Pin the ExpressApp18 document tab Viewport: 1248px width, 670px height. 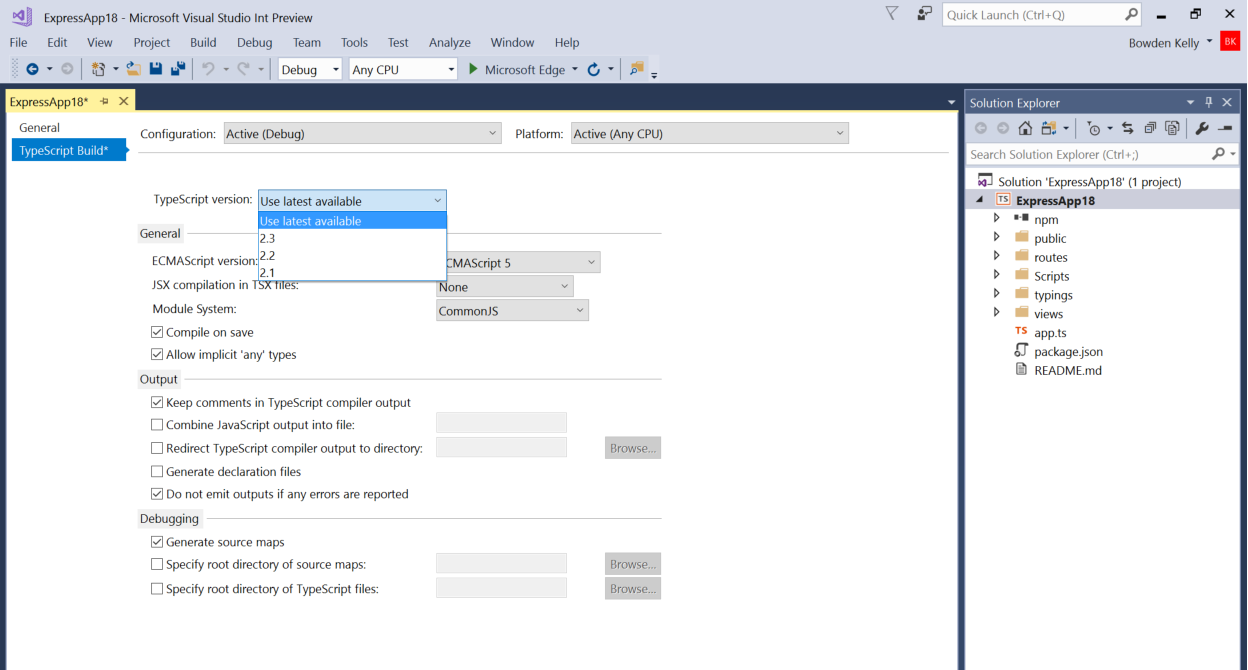coord(105,101)
